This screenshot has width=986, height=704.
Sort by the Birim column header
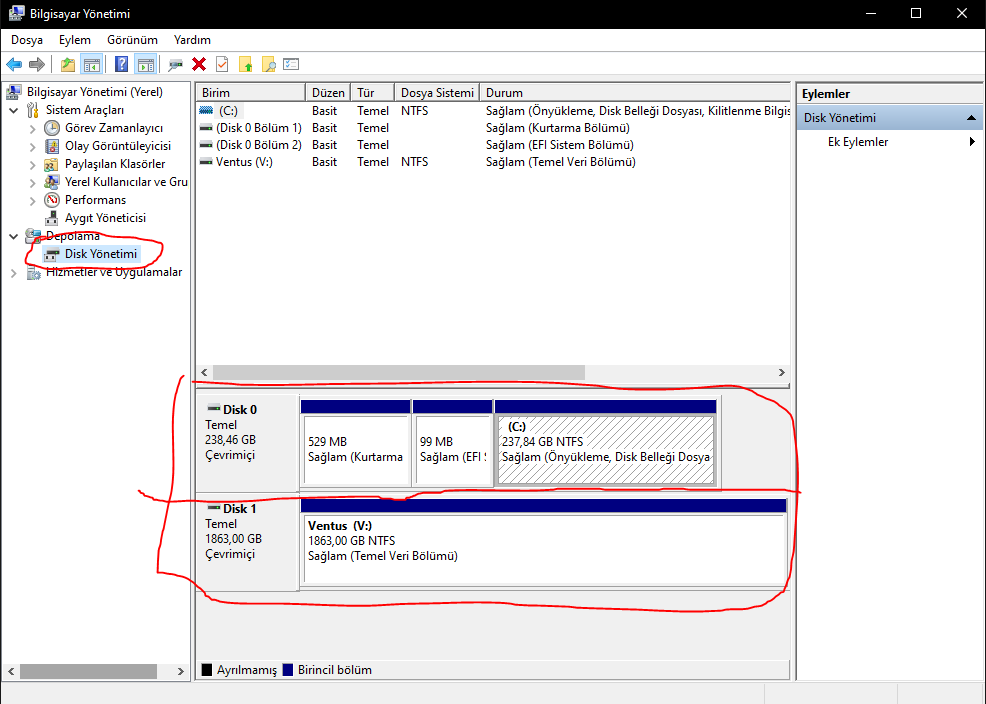pos(250,92)
